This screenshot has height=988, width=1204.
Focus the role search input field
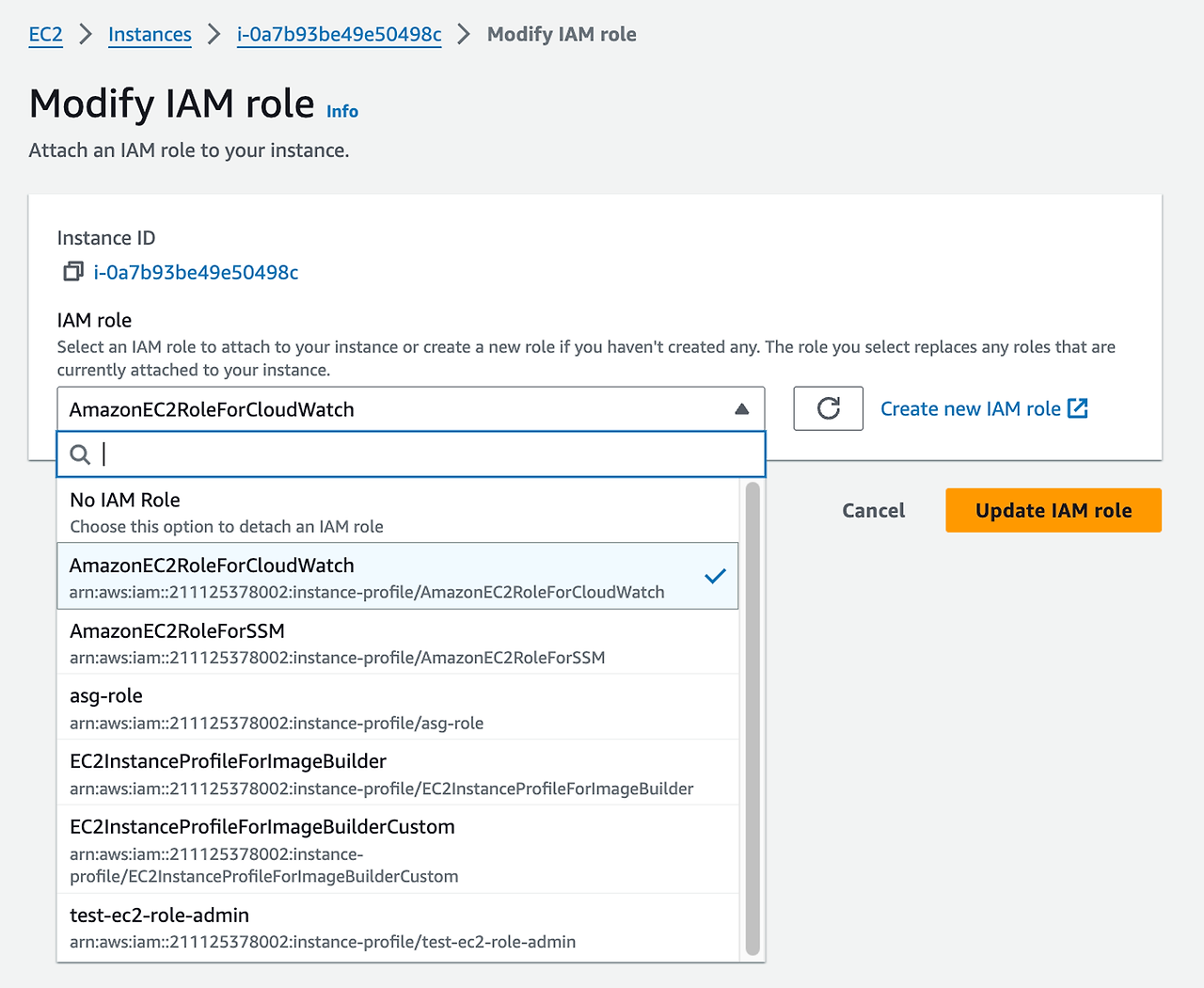point(411,454)
